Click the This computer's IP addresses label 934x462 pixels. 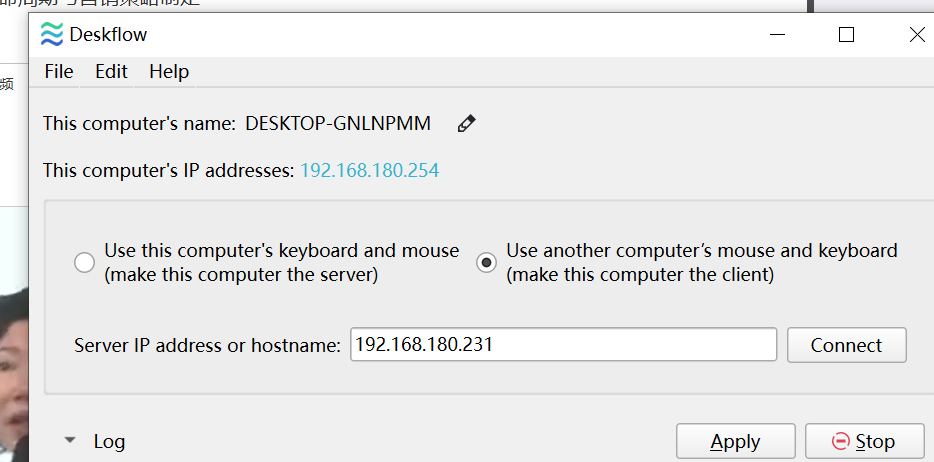(169, 171)
